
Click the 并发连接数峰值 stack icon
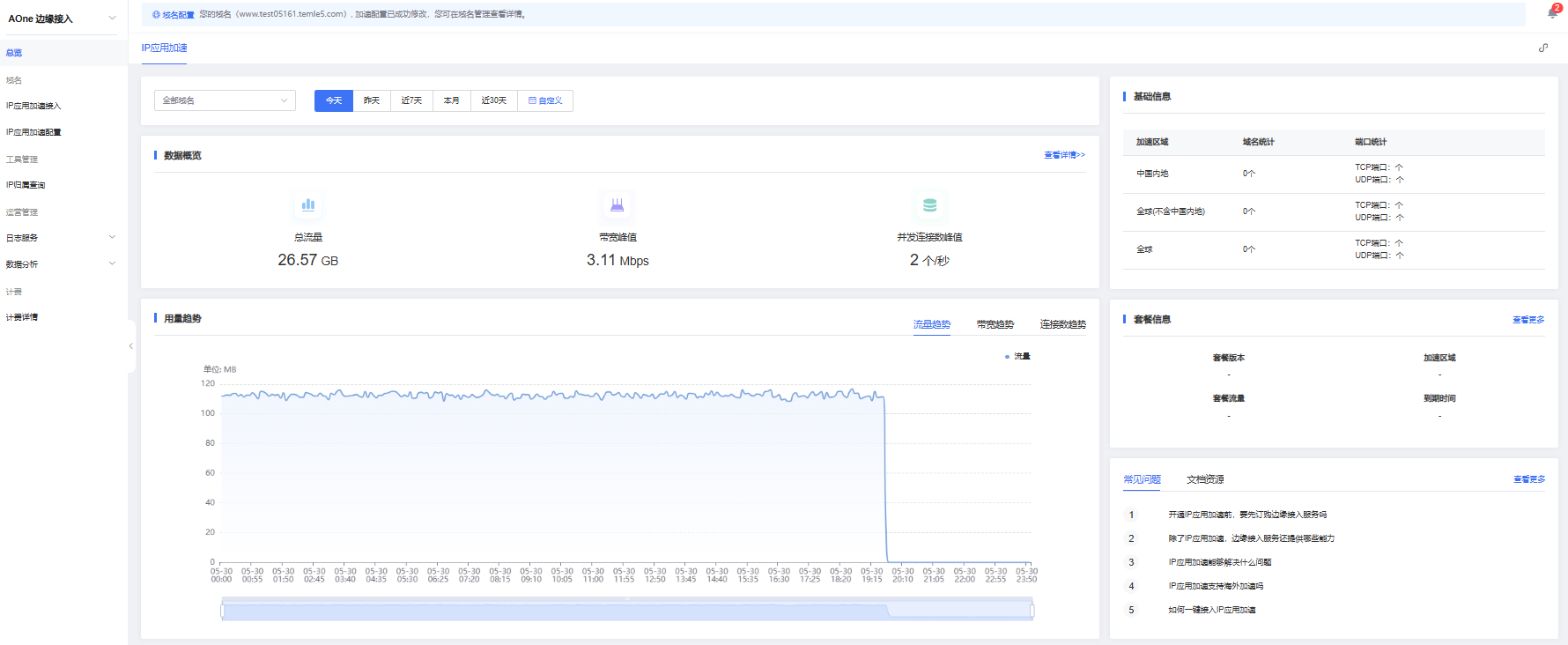929,204
